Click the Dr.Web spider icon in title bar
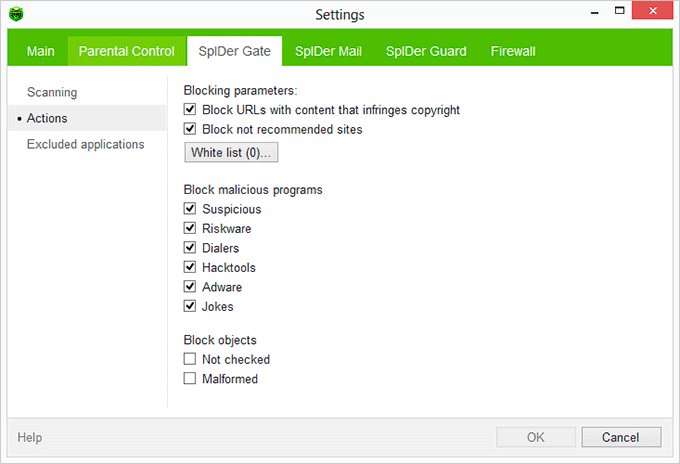Screen dimensions: 680x464 point(16,14)
